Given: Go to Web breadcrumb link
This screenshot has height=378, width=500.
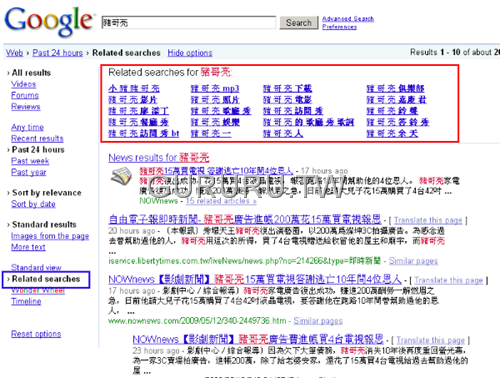Looking at the screenshot, I should click(14, 53).
